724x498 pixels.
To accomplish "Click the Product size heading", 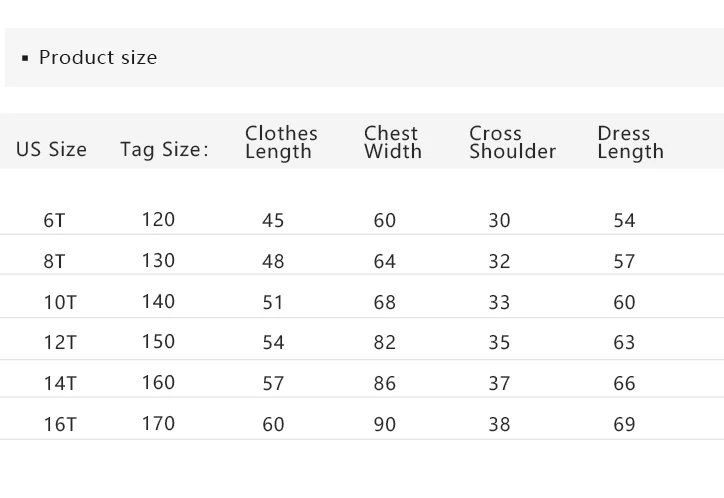I will click(x=98, y=58).
